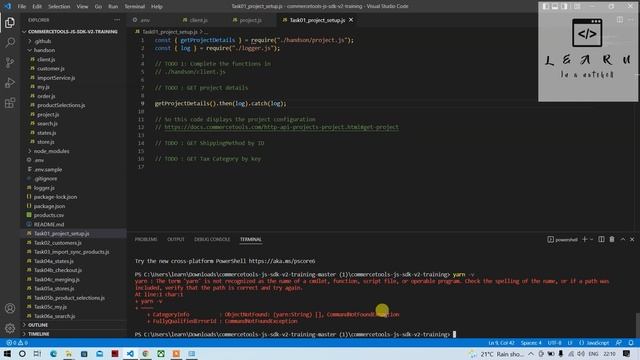Open the terminal launch profile dropdown arrow
The height and width of the screenshot is (360, 640).
(591, 239)
